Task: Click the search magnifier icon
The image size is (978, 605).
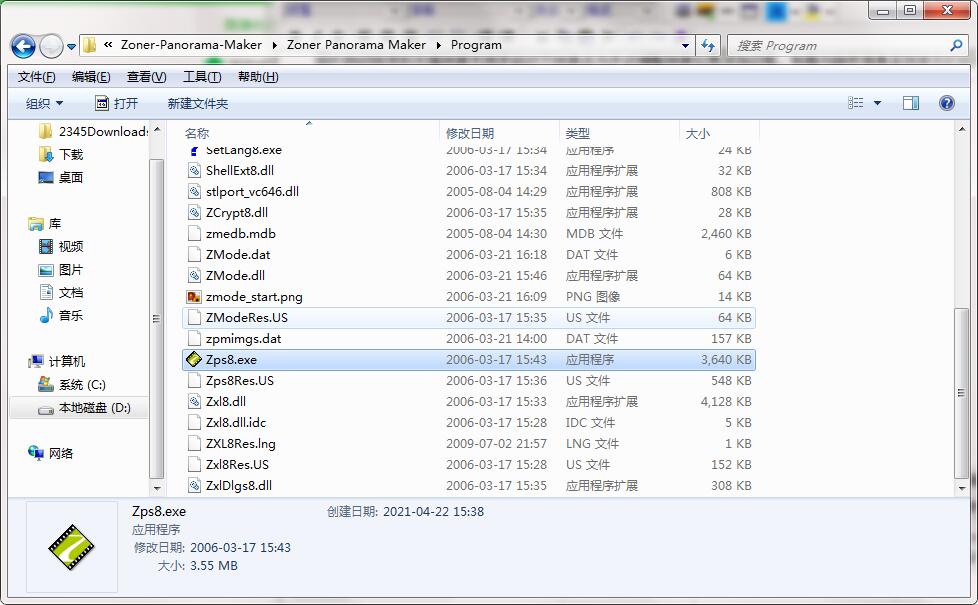Action: coord(956,45)
